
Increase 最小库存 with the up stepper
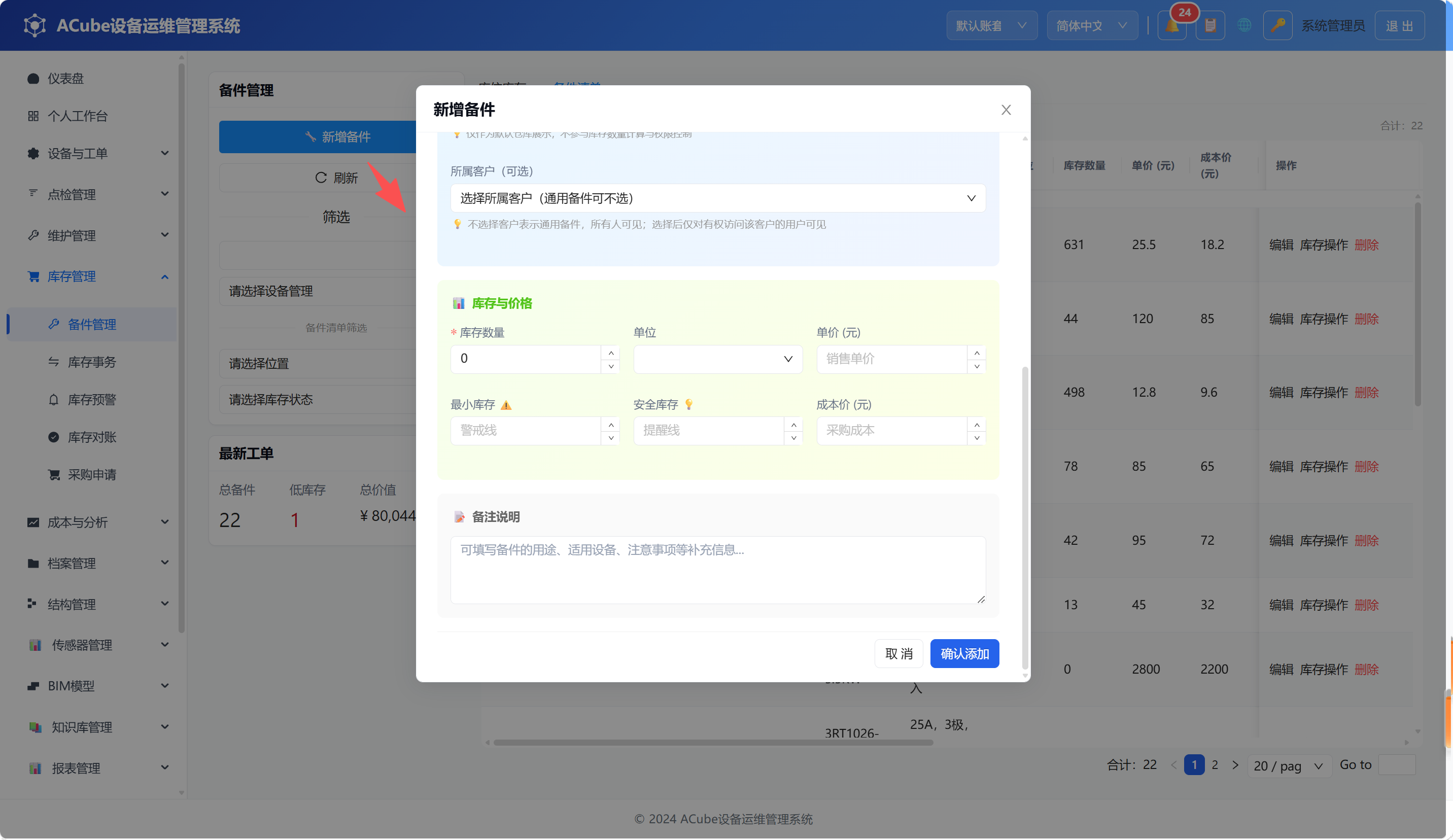611,425
